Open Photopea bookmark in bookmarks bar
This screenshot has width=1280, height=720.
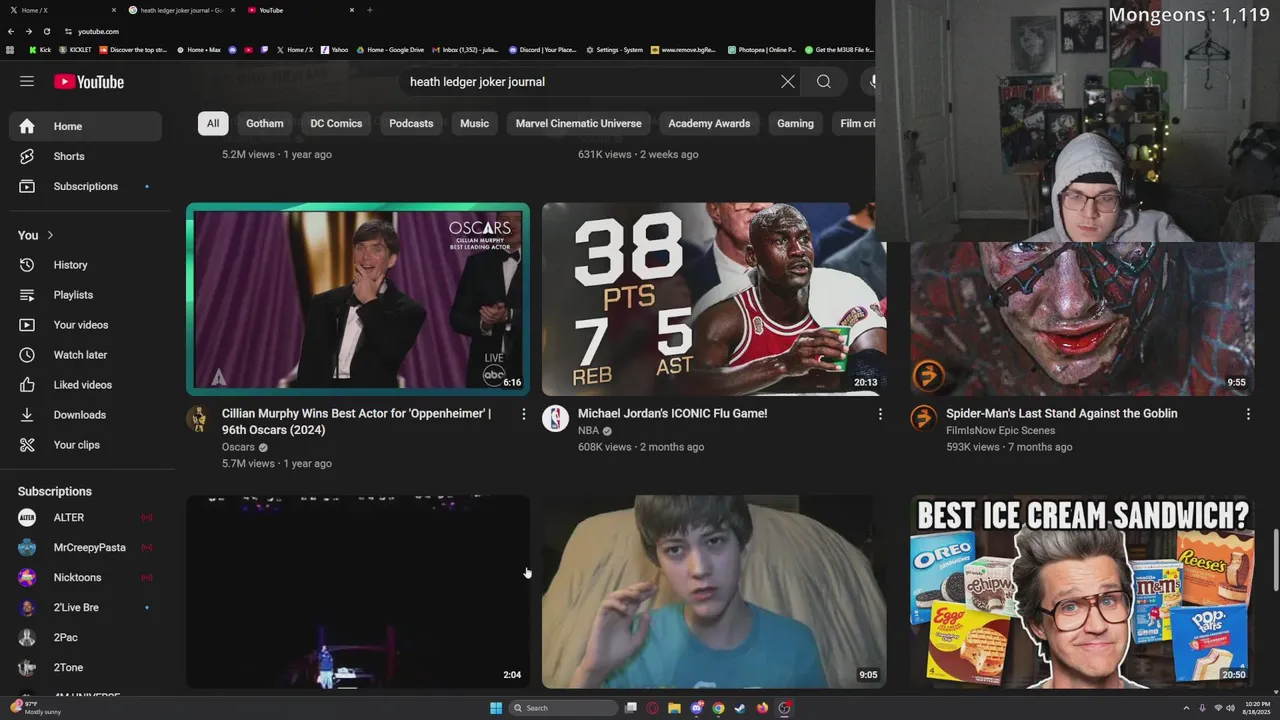pos(762,49)
